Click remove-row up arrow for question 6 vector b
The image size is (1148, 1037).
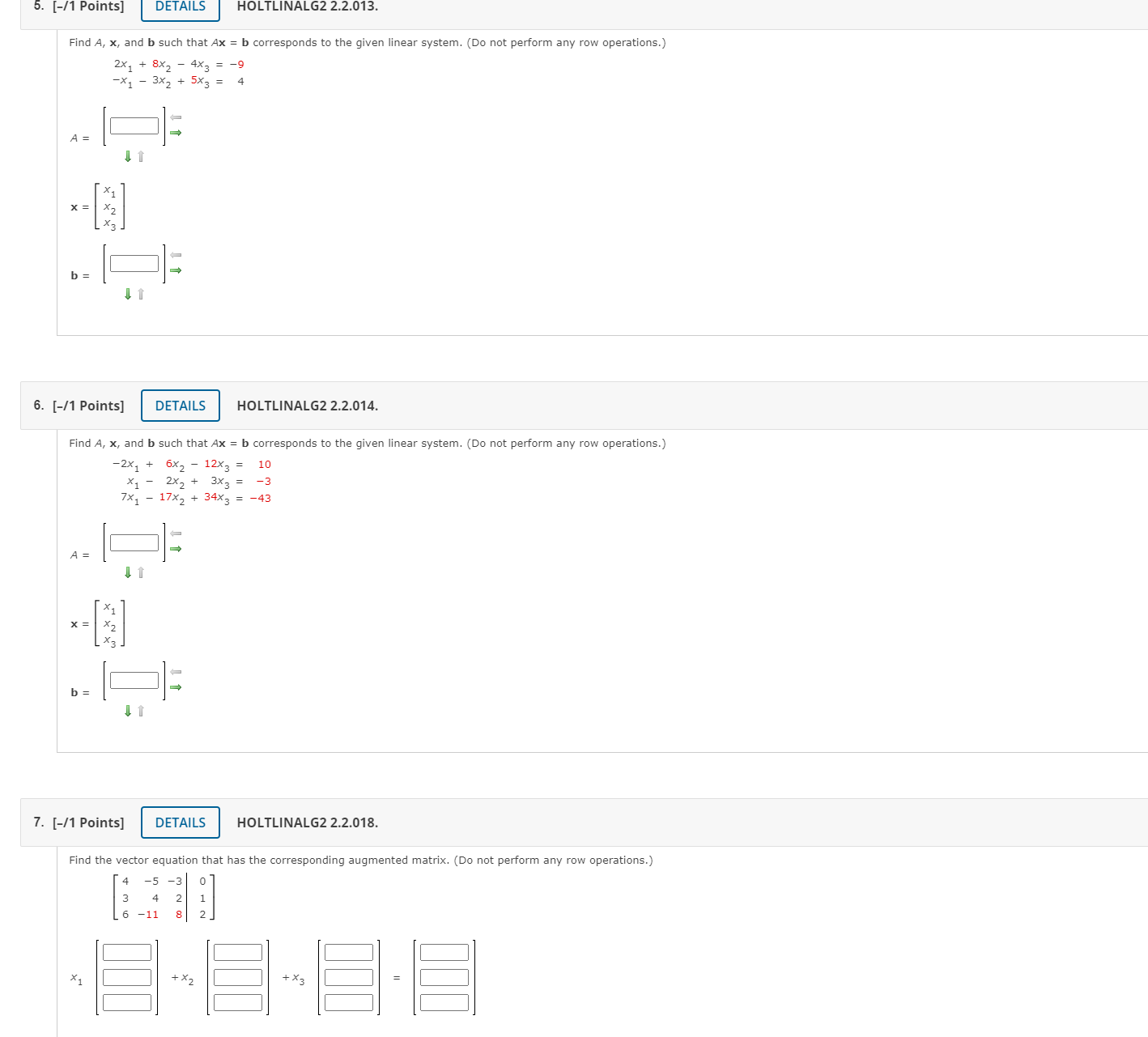tap(141, 711)
